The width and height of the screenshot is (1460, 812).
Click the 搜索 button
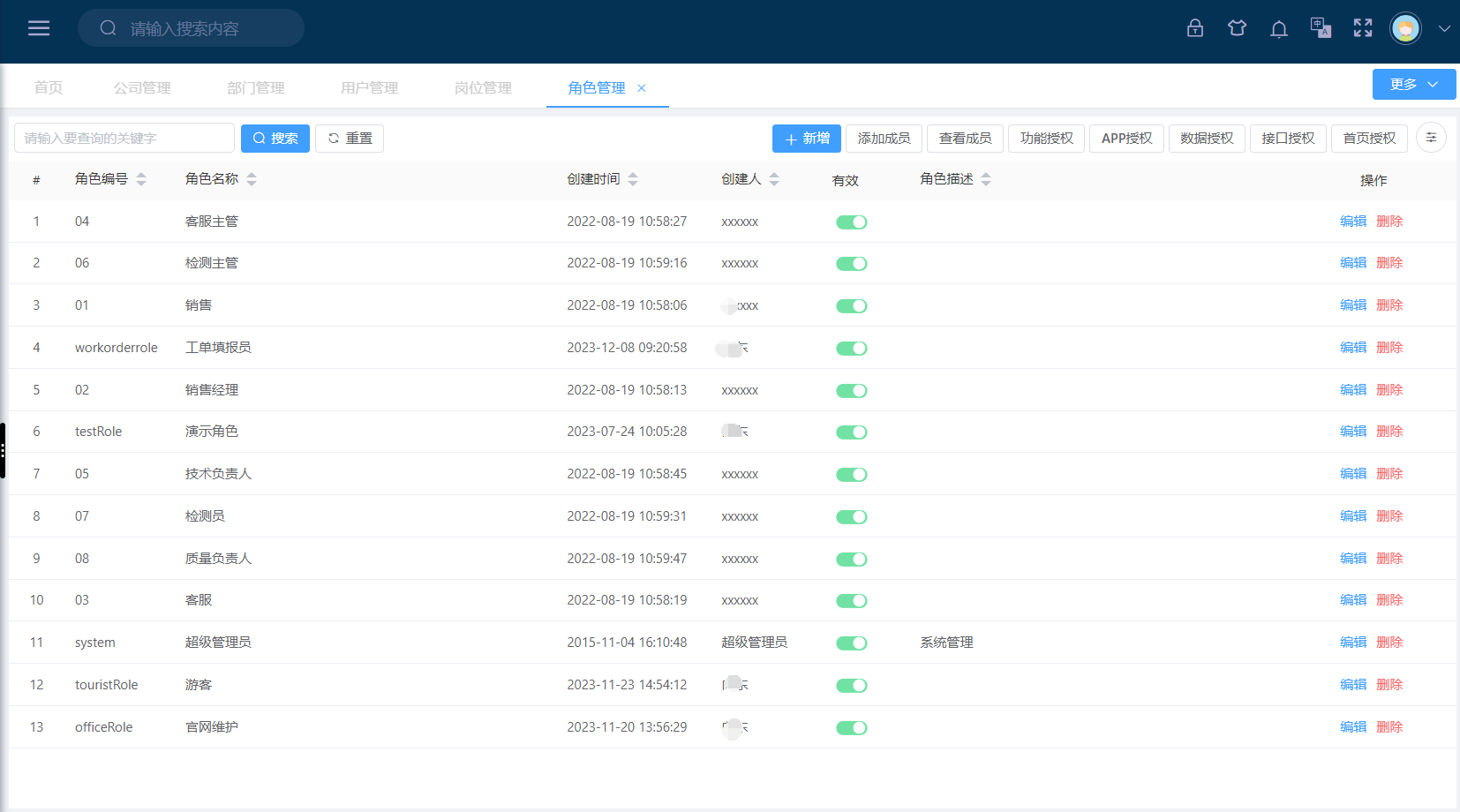(275, 138)
